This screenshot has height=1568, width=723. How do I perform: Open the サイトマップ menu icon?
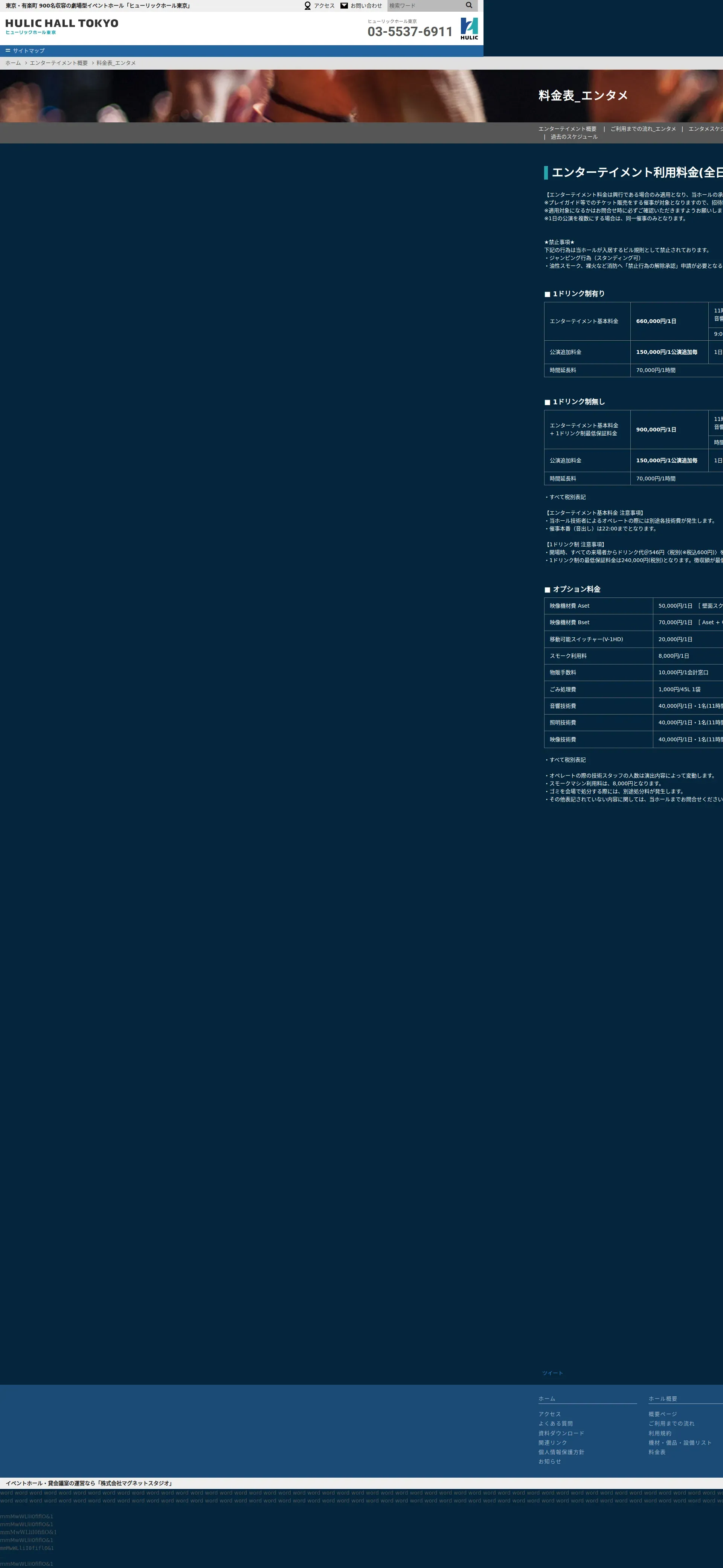coord(8,50)
